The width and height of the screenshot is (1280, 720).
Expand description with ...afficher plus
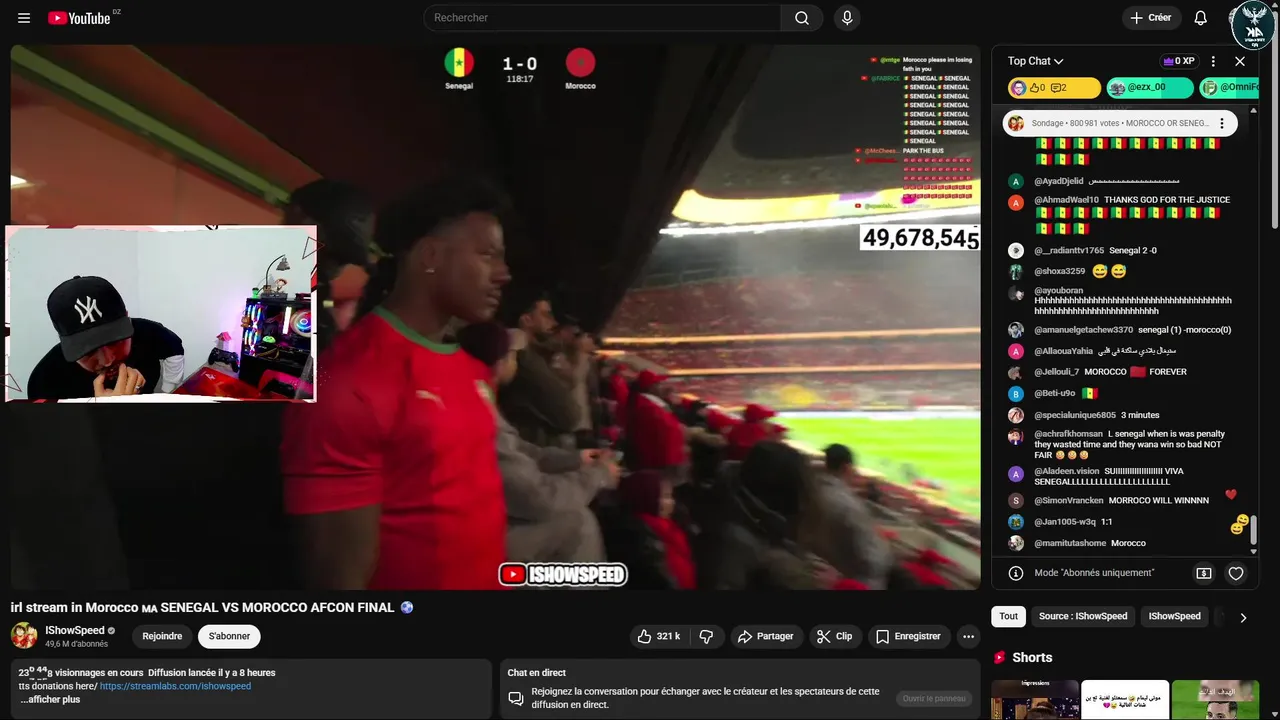[x=50, y=699]
